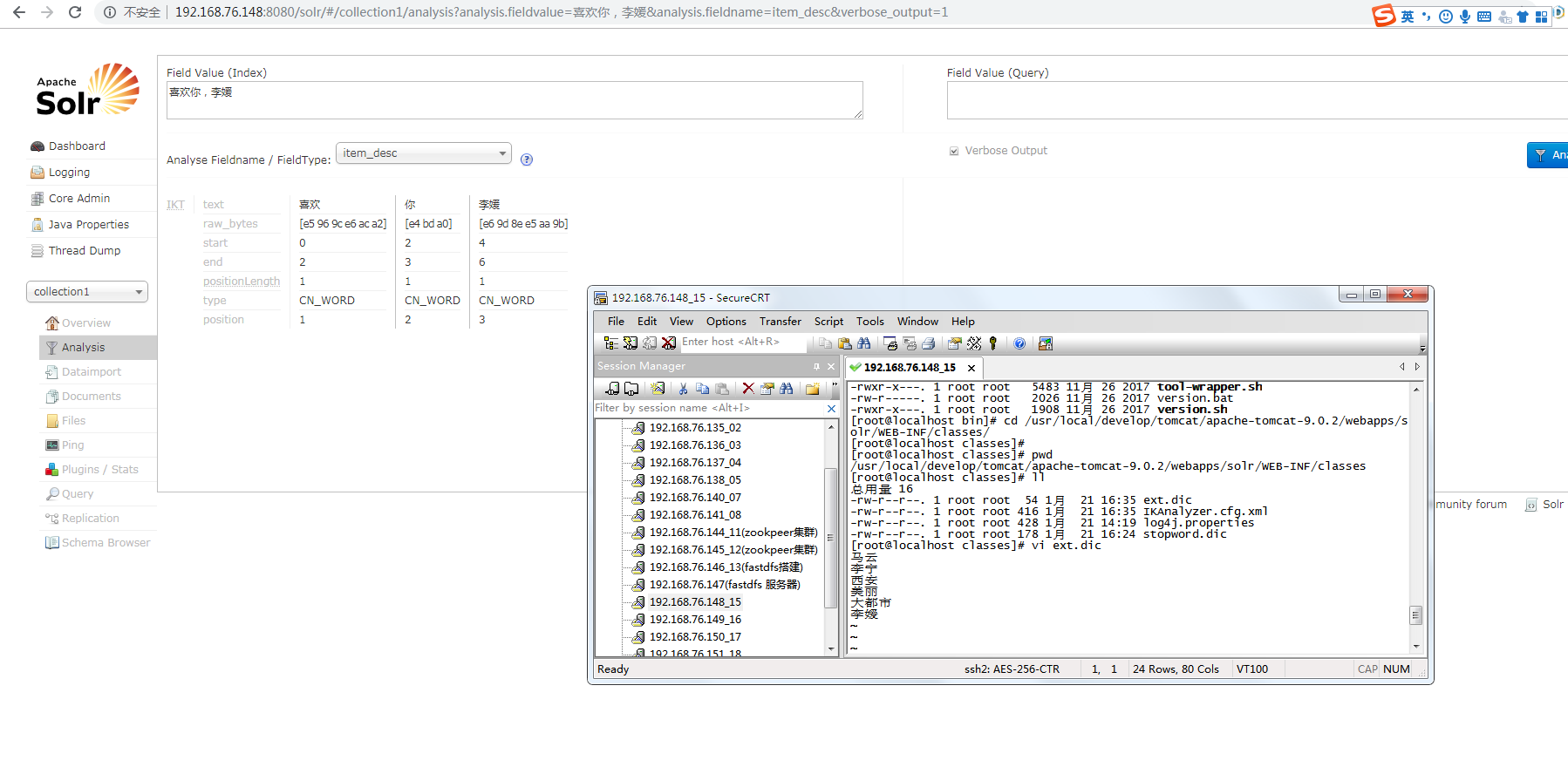Click Field Value (Query) text area
The height and width of the screenshot is (767, 1568).
[x=1258, y=100]
